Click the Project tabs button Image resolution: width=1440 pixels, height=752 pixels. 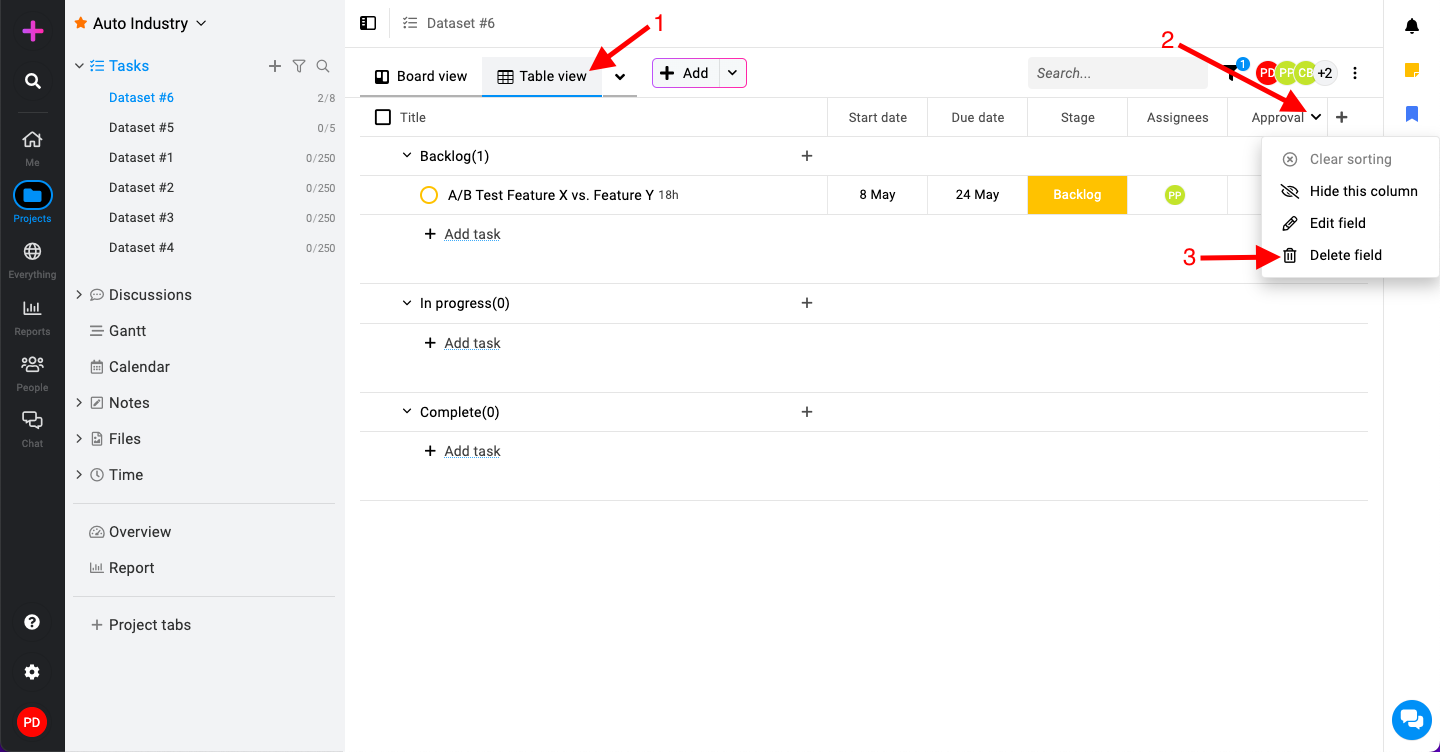(141, 625)
